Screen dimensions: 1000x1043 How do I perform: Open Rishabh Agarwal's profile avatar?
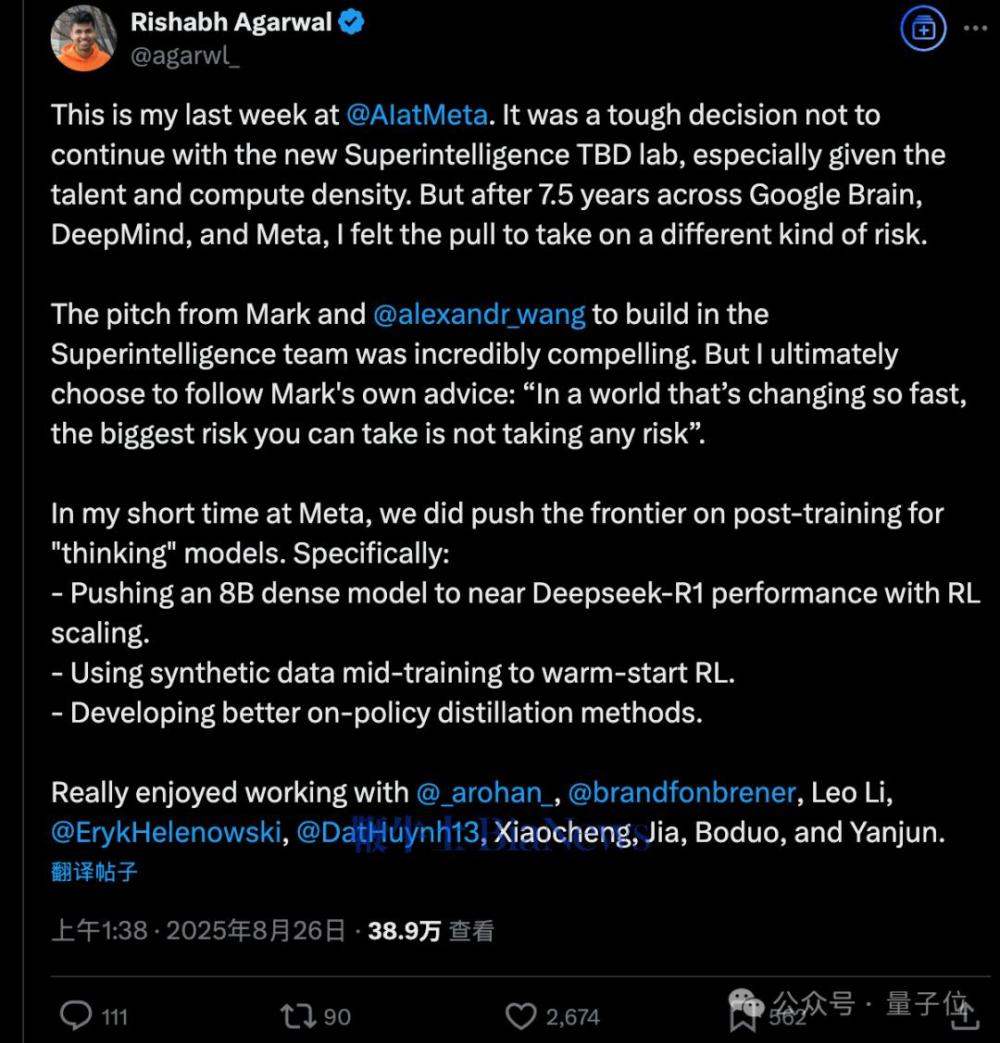83,37
